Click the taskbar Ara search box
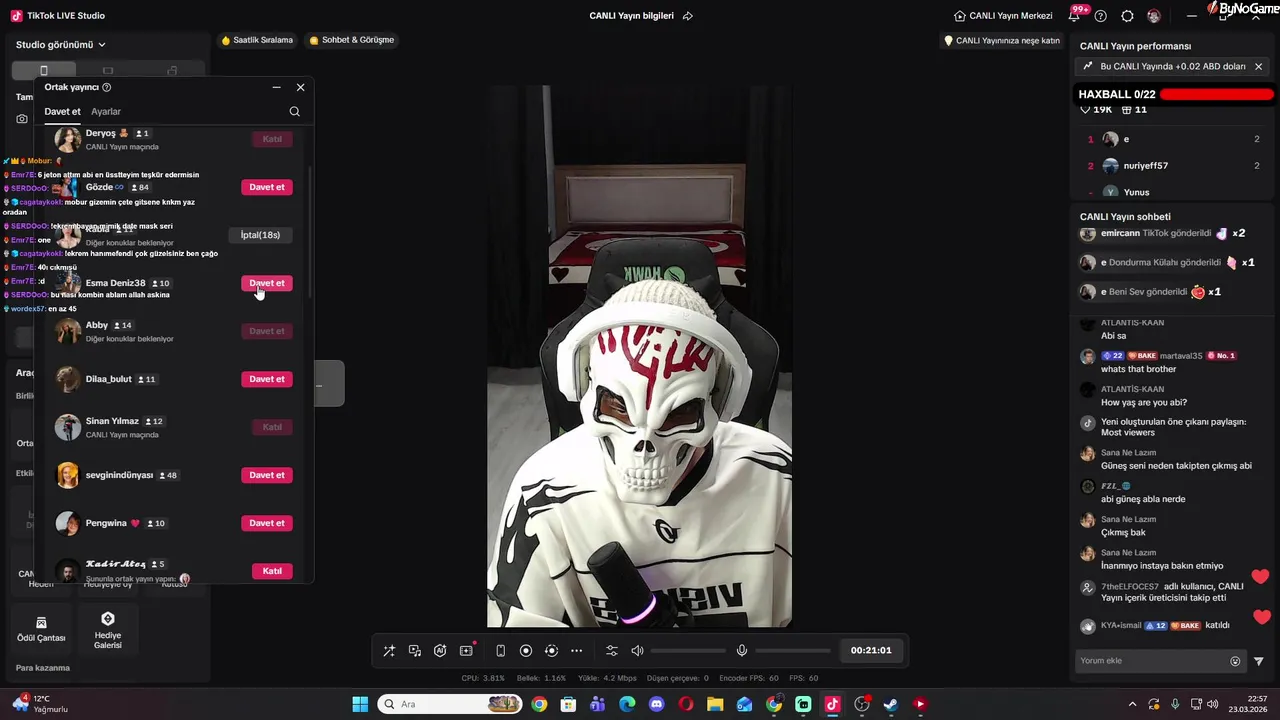The height and width of the screenshot is (720, 1280). click(450, 704)
